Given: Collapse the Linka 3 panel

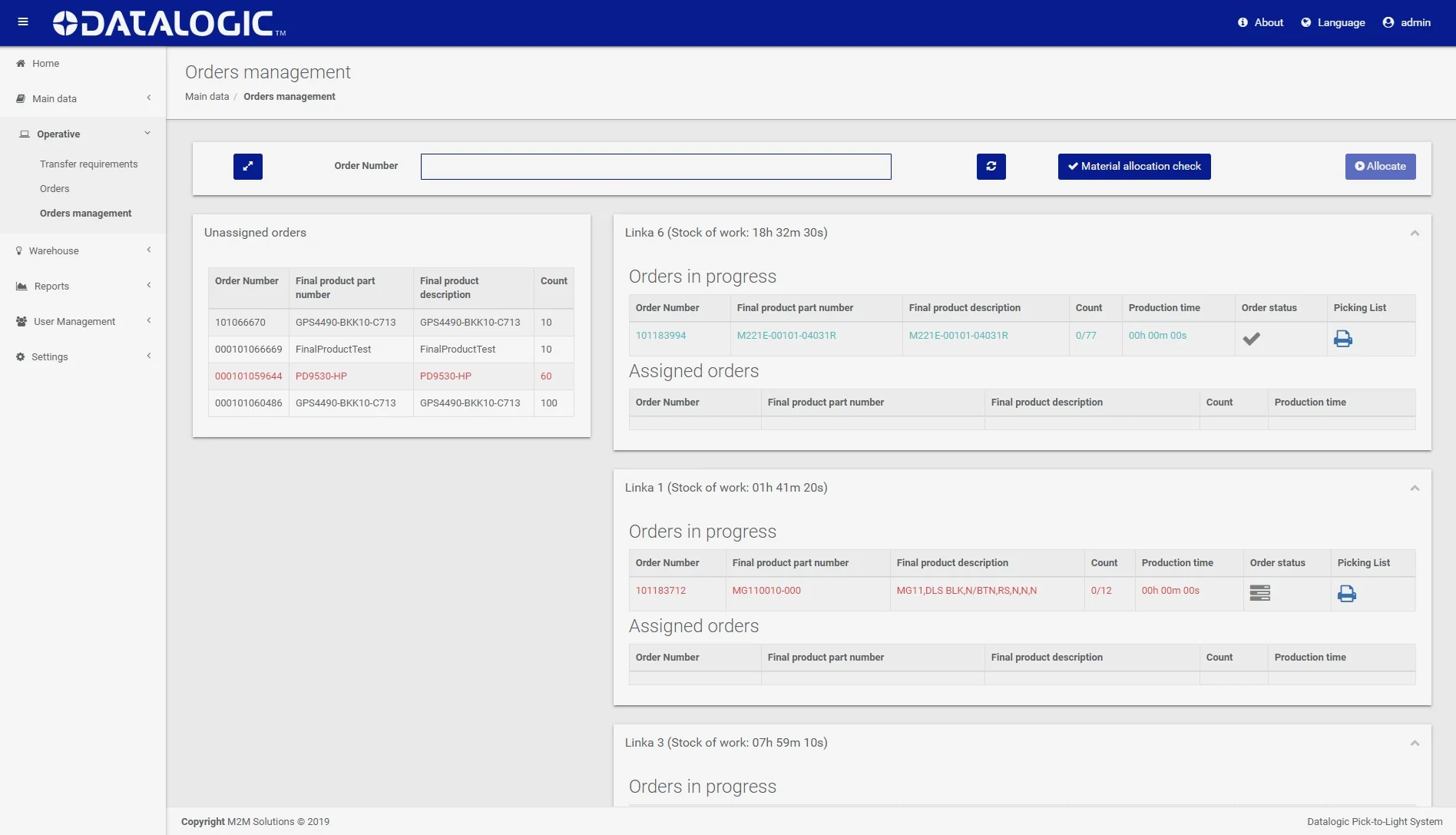Looking at the screenshot, I should 1415,743.
